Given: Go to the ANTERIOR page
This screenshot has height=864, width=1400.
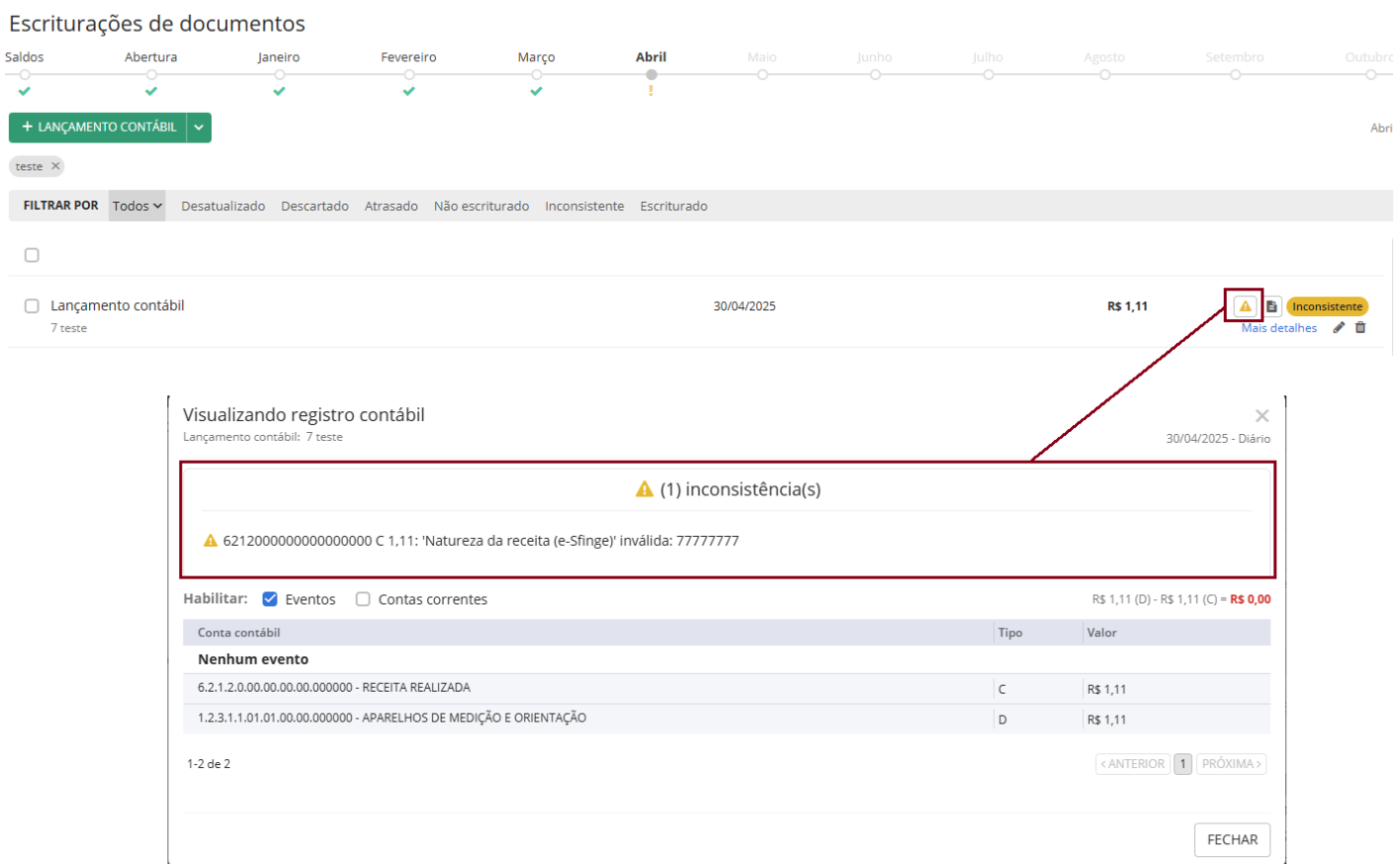Looking at the screenshot, I should pyautogui.click(x=1132, y=764).
